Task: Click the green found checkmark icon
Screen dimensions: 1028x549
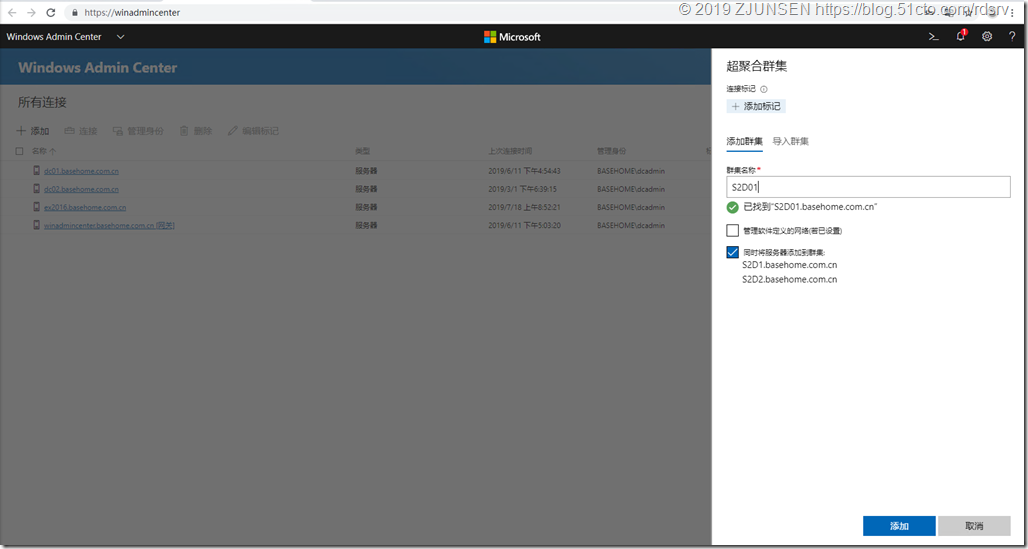Action: 732,207
